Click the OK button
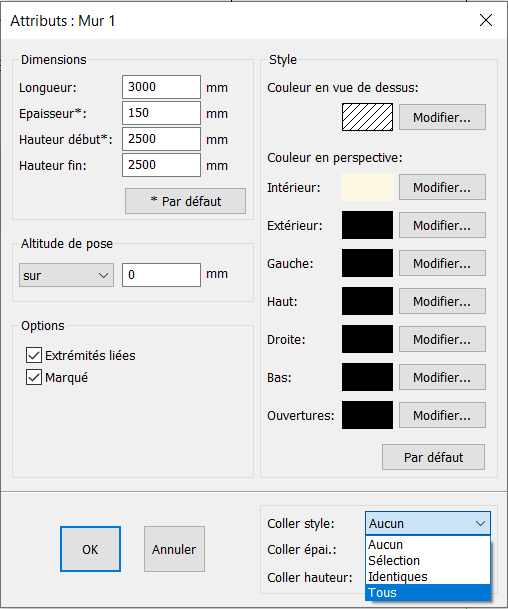The height and width of the screenshot is (609, 508). (90, 549)
